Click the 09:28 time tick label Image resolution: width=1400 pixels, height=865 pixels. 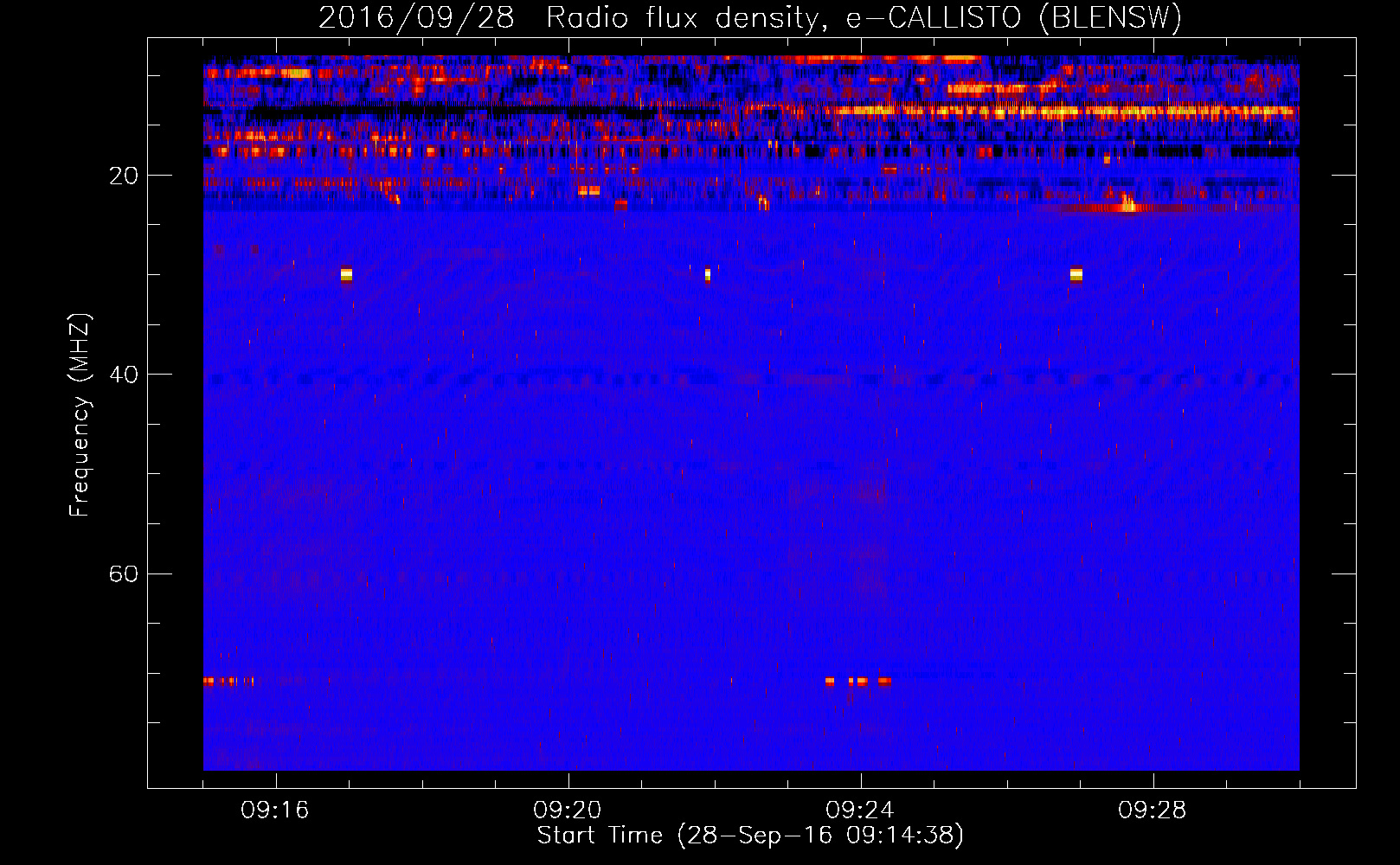[1153, 811]
